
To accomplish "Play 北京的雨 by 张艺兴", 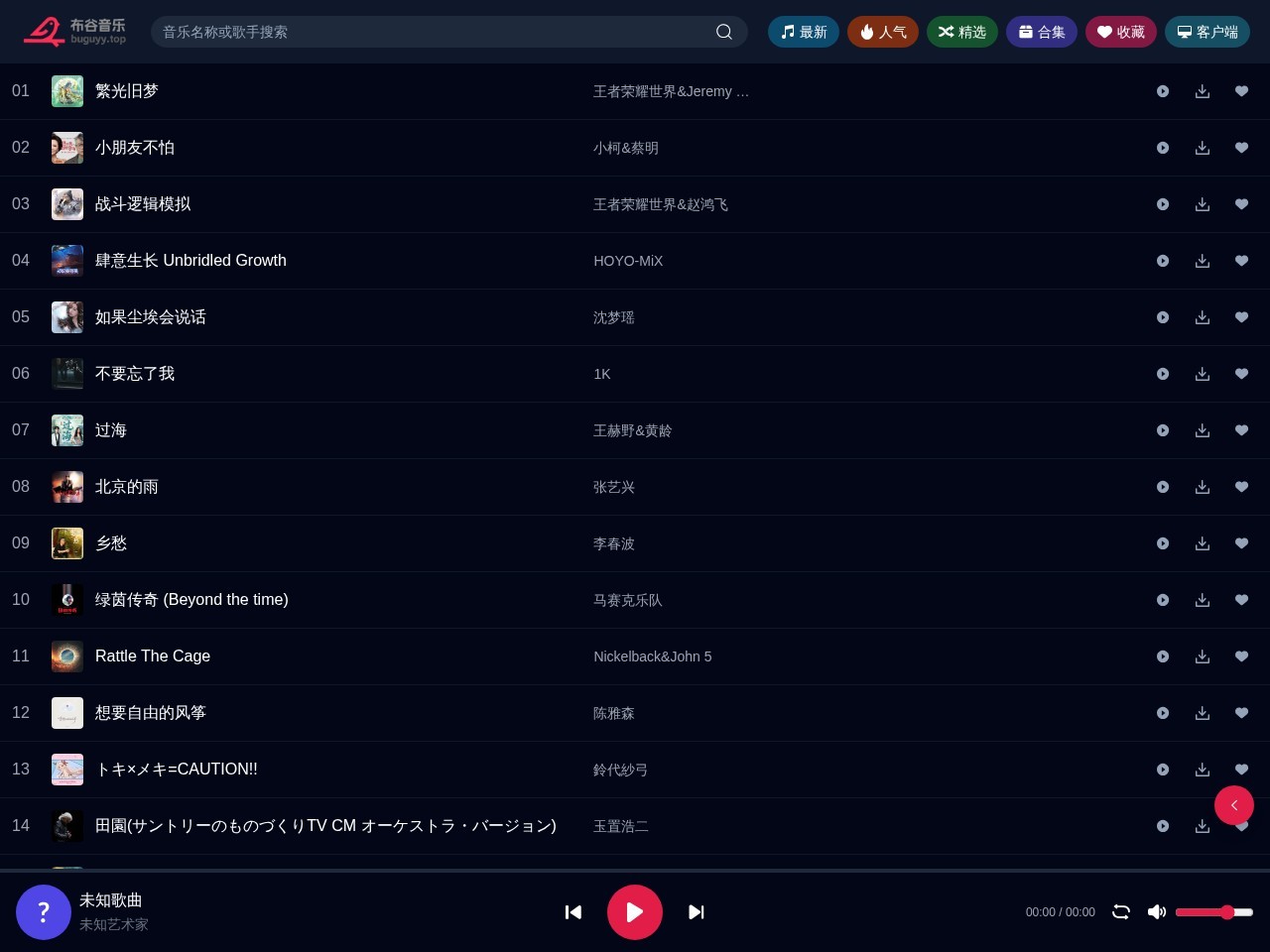I will coord(1163,487).
